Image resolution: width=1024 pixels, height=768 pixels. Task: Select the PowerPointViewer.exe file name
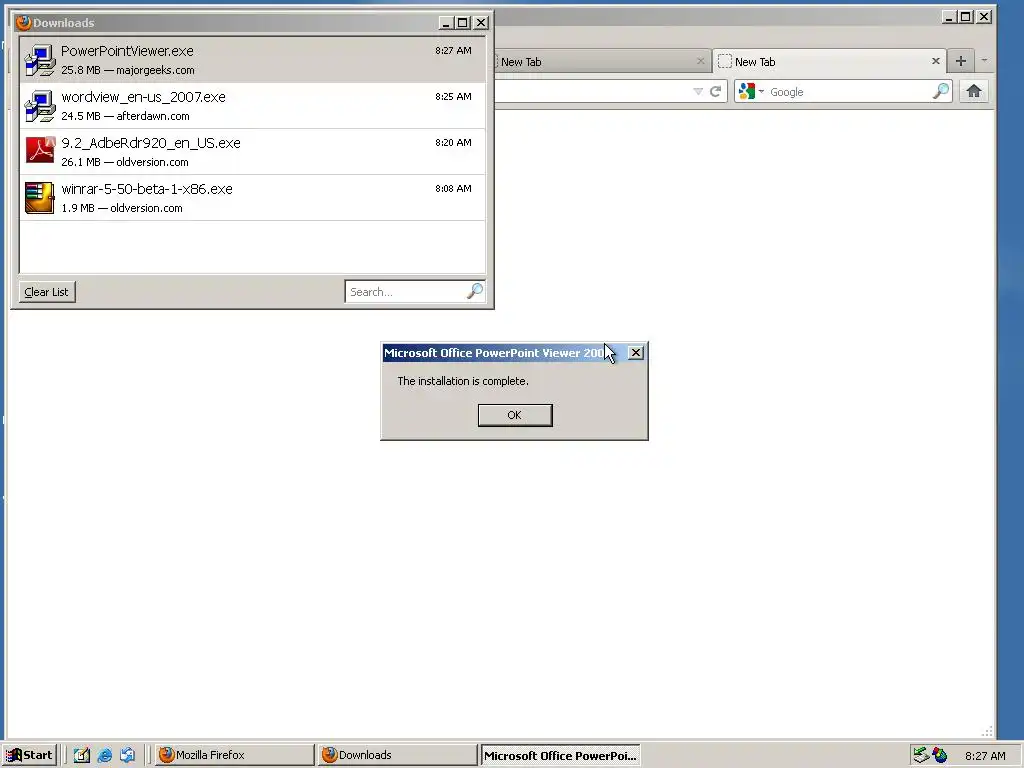click(127, 51)
